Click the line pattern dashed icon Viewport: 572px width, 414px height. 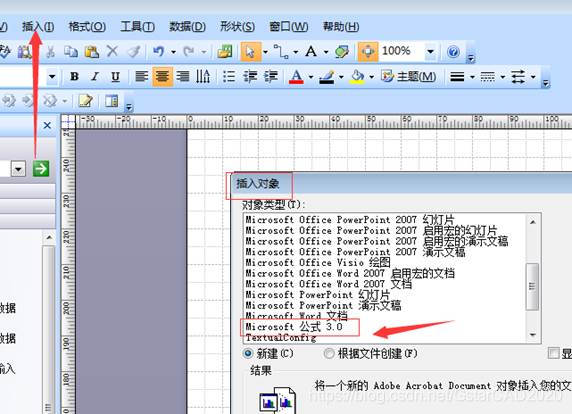click(487, 77)
